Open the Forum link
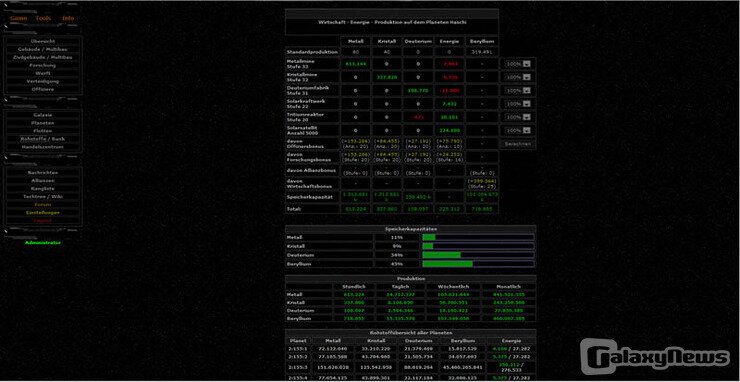 point(43,204)
